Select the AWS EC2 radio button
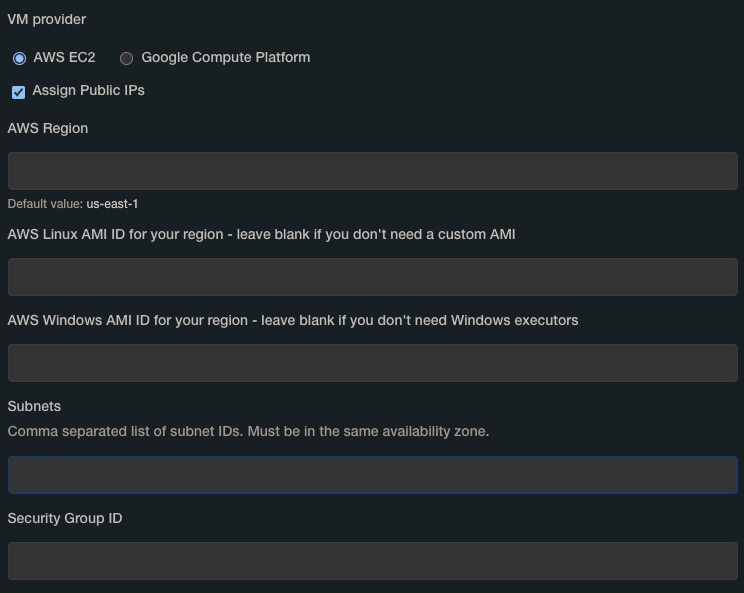Viewport: 744px width, 593px height. pyautogui.click(x=19, y=58)
